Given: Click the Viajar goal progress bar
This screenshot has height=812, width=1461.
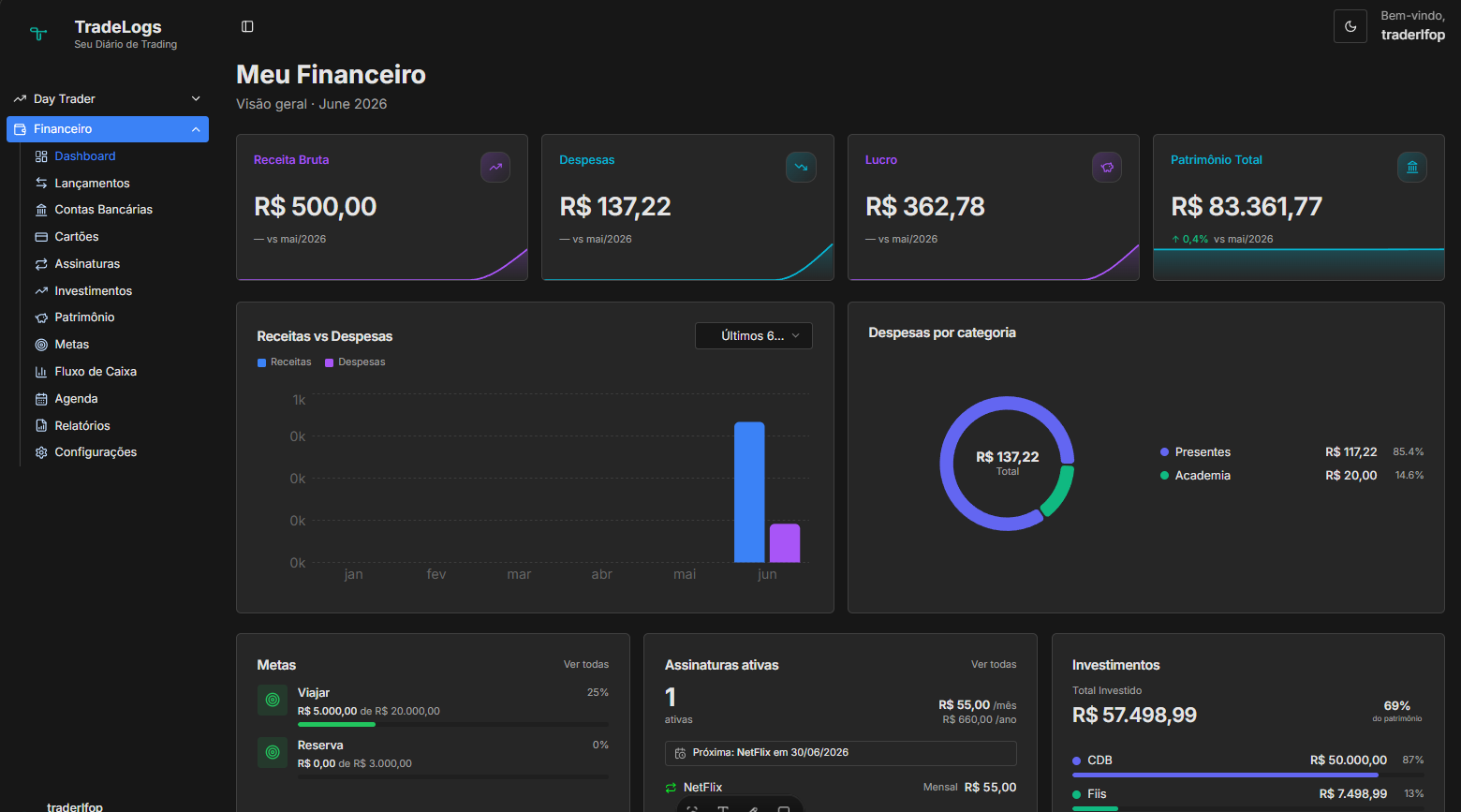Looking at the screenshot, I should pyautogui.click(x=453, y=724).
